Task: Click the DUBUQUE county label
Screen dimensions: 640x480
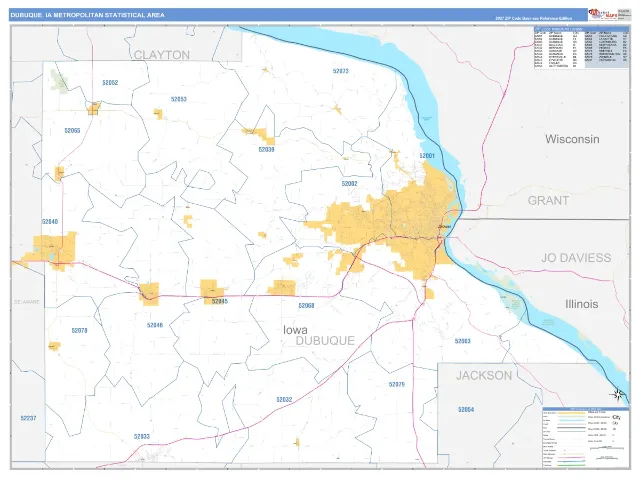Action: pos(325,341)
